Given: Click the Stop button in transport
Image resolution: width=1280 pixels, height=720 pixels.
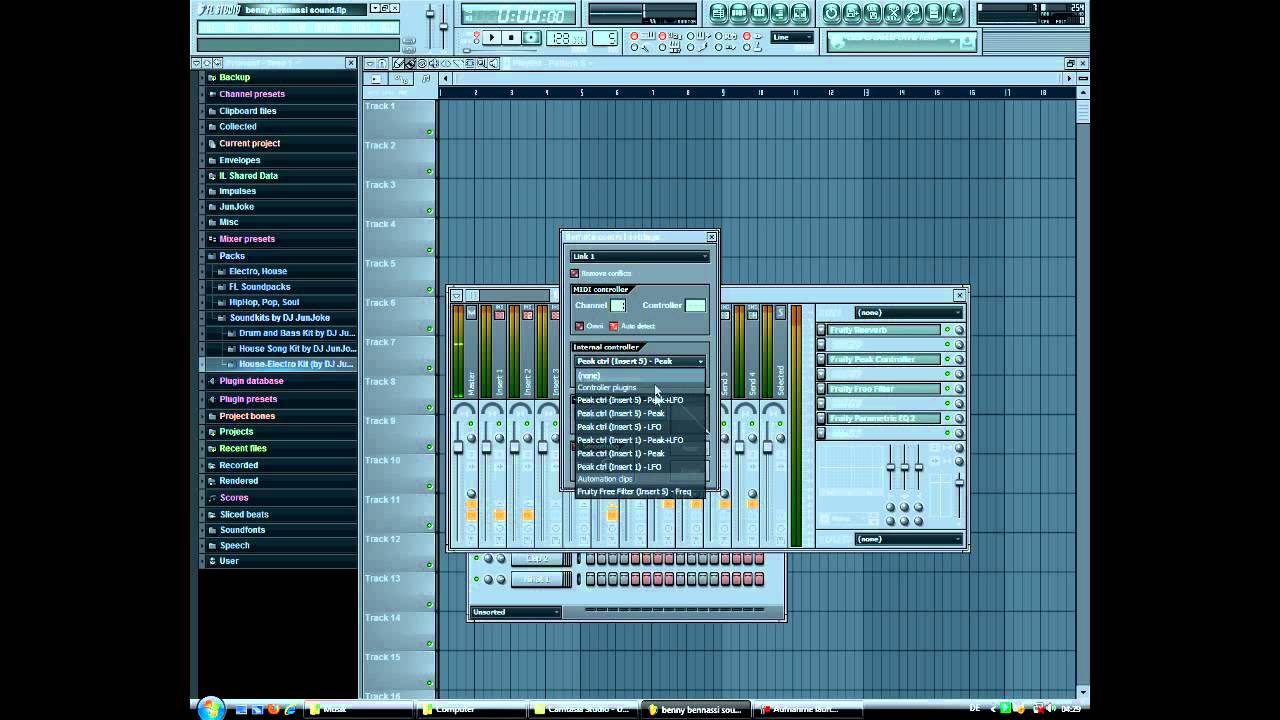Looking at the screenshot, I should tap(511, 38).
